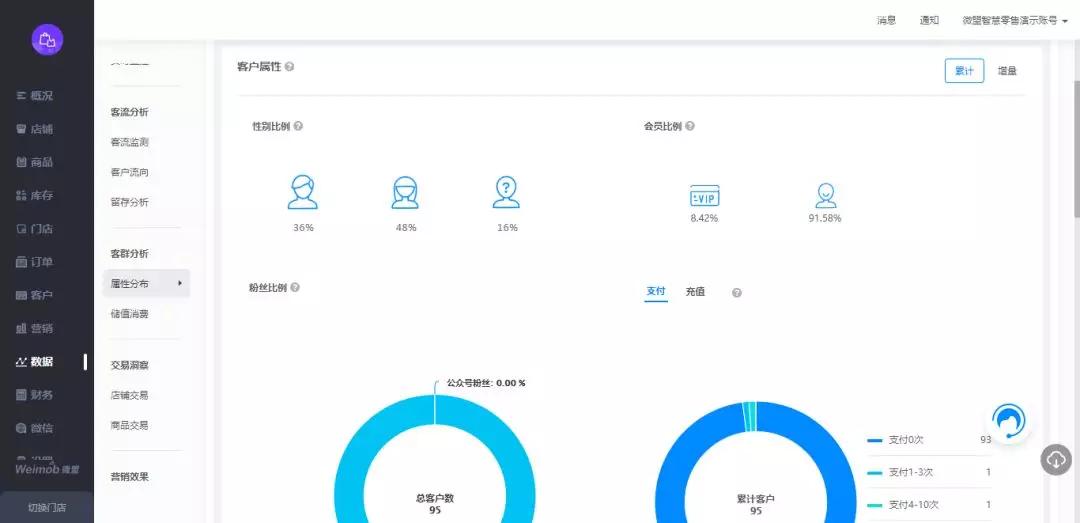Open 门店 in main sidebar
1080x523 pixels.
tap(34, 229)
